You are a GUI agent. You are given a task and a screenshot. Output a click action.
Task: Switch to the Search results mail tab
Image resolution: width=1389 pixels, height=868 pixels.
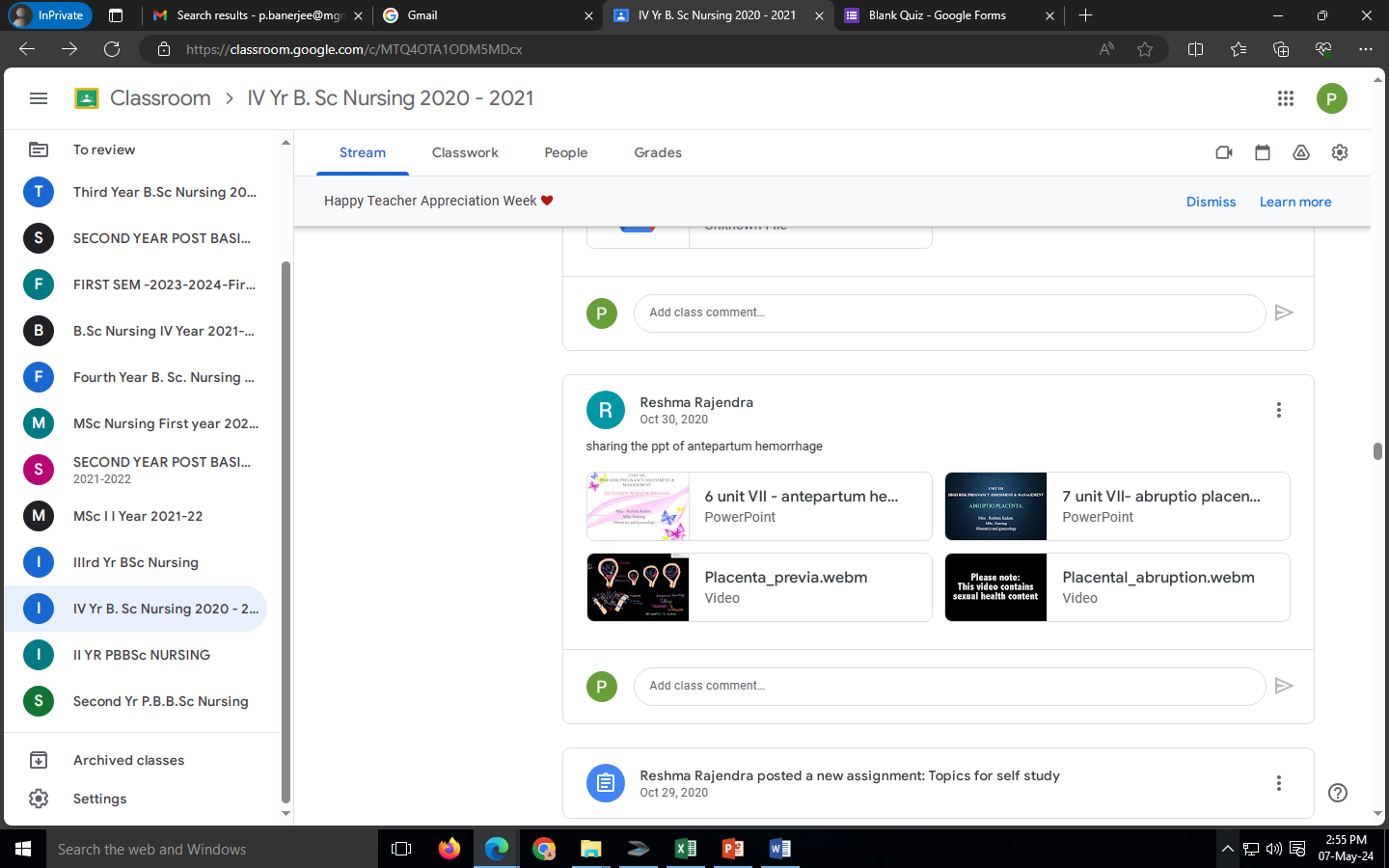[257, 15]
